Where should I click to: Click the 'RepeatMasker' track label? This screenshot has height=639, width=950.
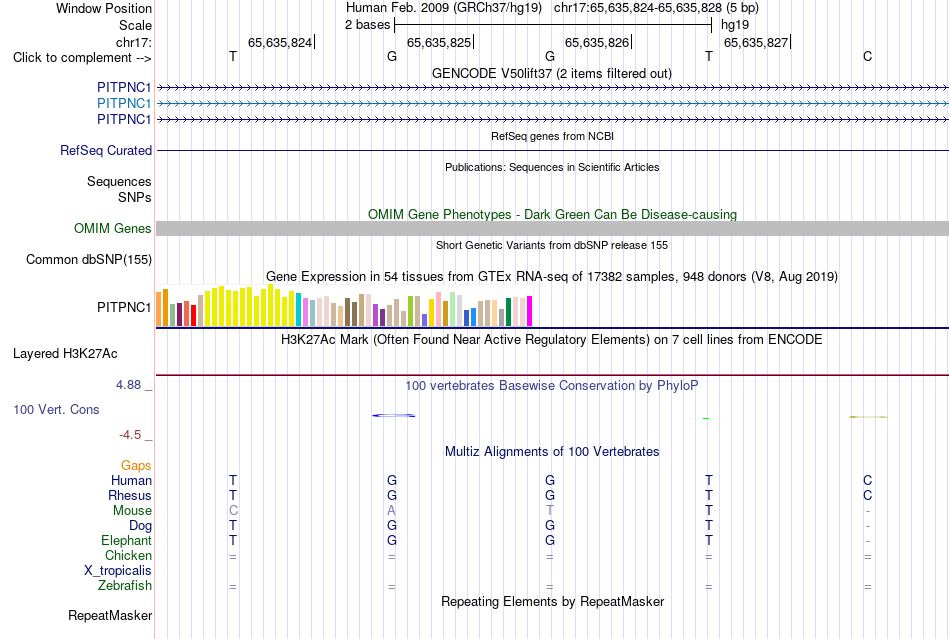tap(110, 615)
